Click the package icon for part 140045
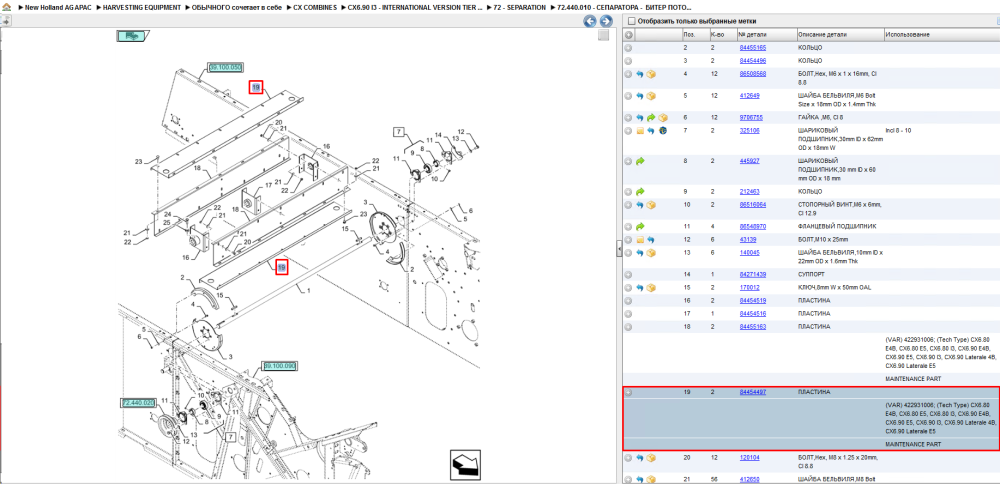The width and height of the screenshot is (1000, 484). pos(651,253)
